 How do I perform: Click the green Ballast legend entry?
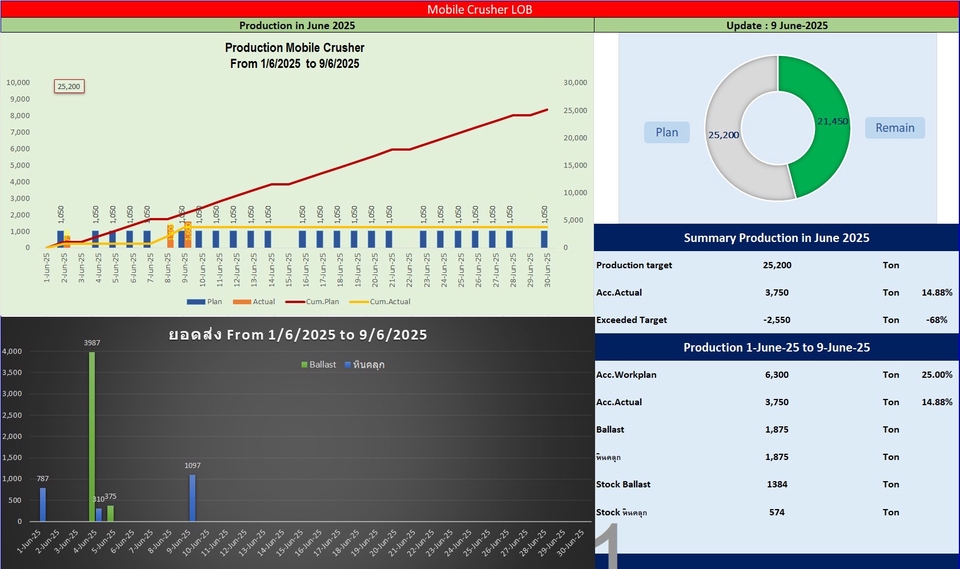(319, 364)
